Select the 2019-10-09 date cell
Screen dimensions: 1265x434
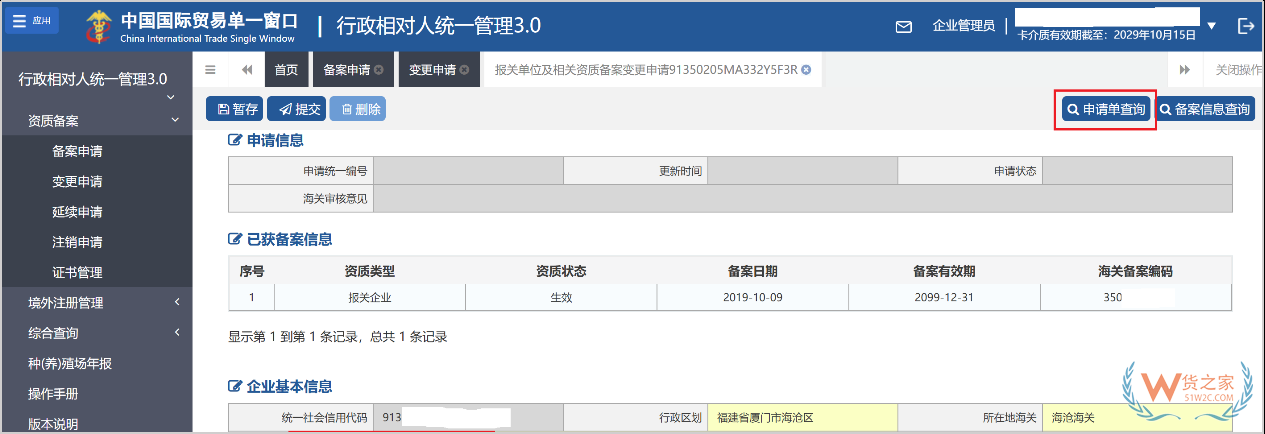(752, 297)
